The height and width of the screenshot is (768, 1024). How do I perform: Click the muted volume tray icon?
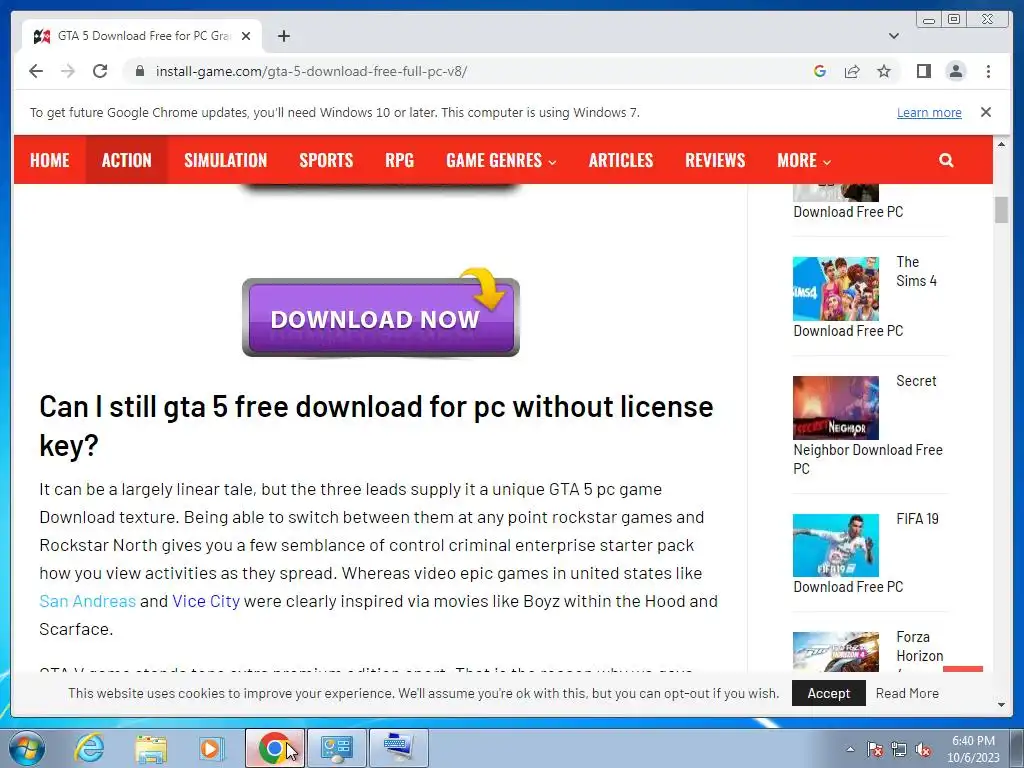923,750
